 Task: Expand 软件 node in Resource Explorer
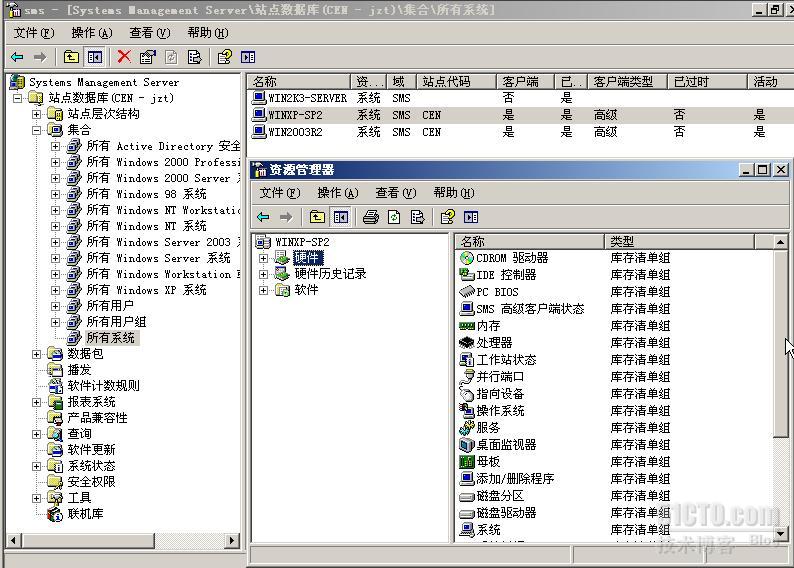click(263, 290)
